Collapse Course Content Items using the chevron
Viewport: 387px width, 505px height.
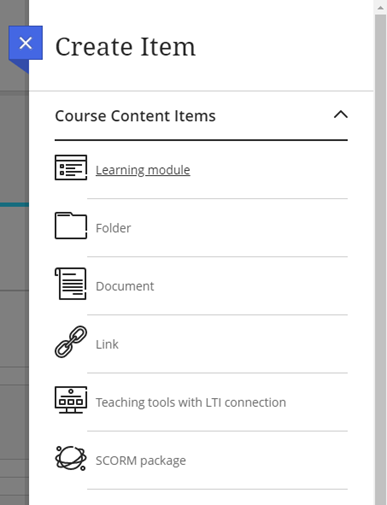[341, 115]
